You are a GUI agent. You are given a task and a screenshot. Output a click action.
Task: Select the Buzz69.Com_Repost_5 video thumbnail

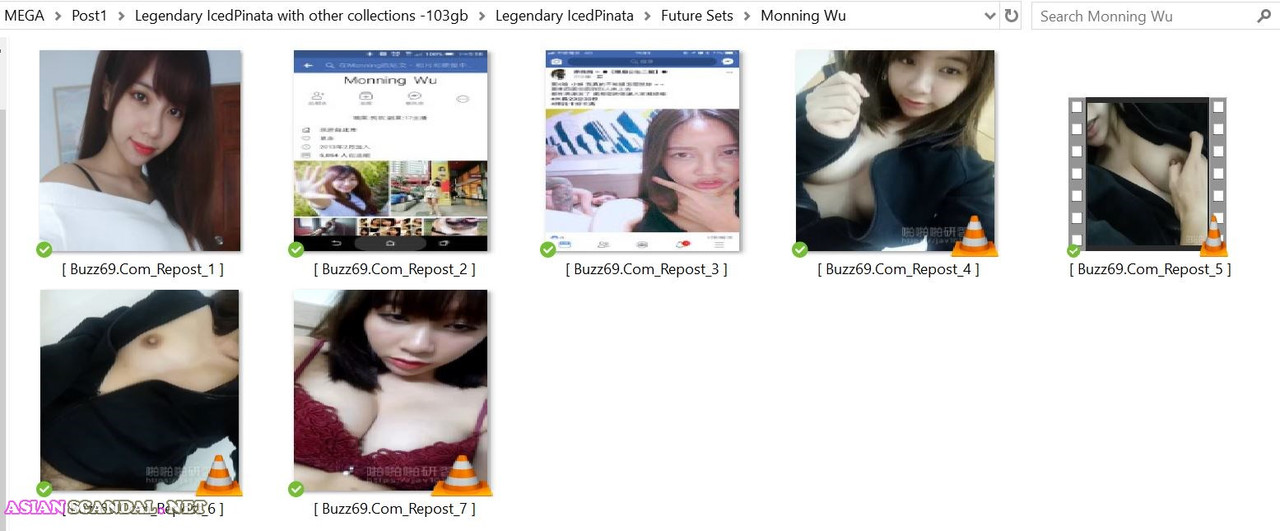[x=1148, y=173]
